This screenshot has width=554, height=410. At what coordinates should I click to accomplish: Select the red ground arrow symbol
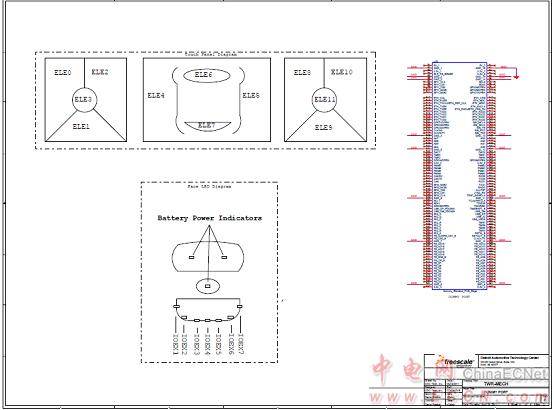(516, 77)
